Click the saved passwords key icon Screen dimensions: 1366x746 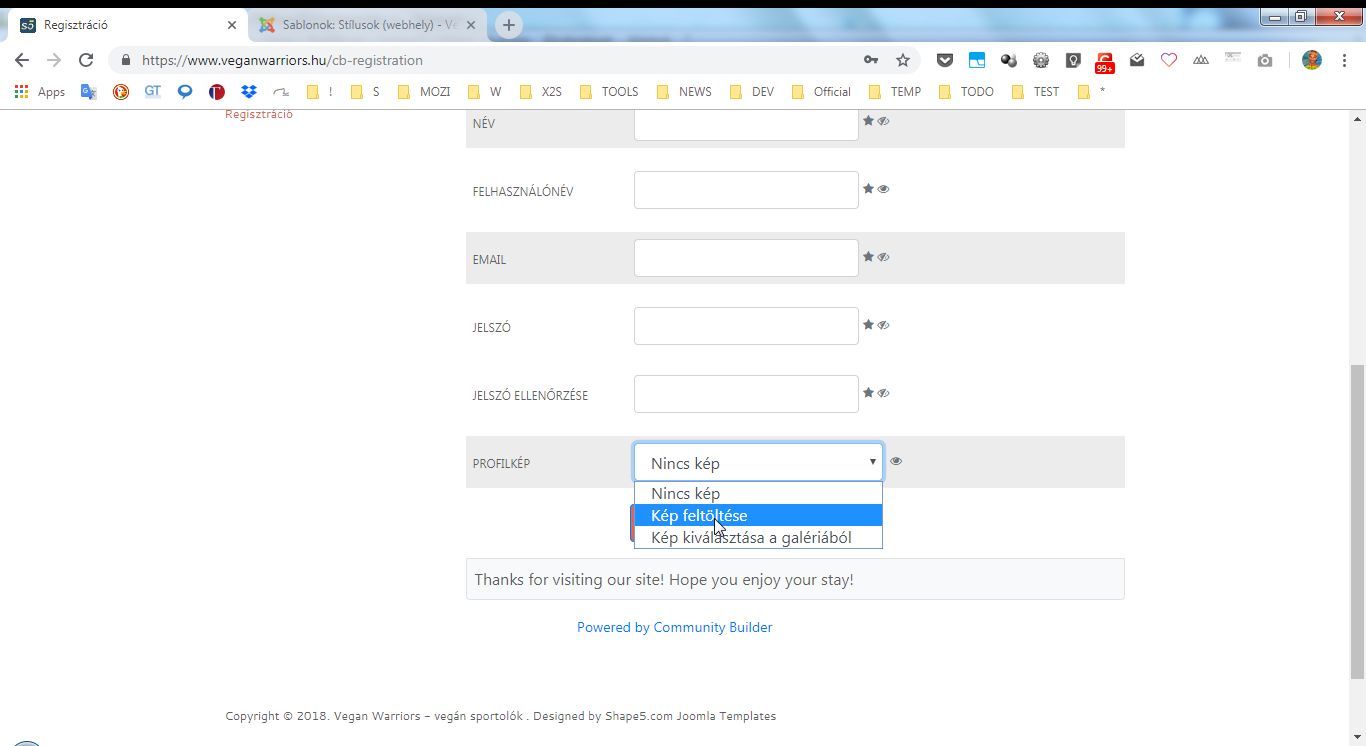[871, 60]
